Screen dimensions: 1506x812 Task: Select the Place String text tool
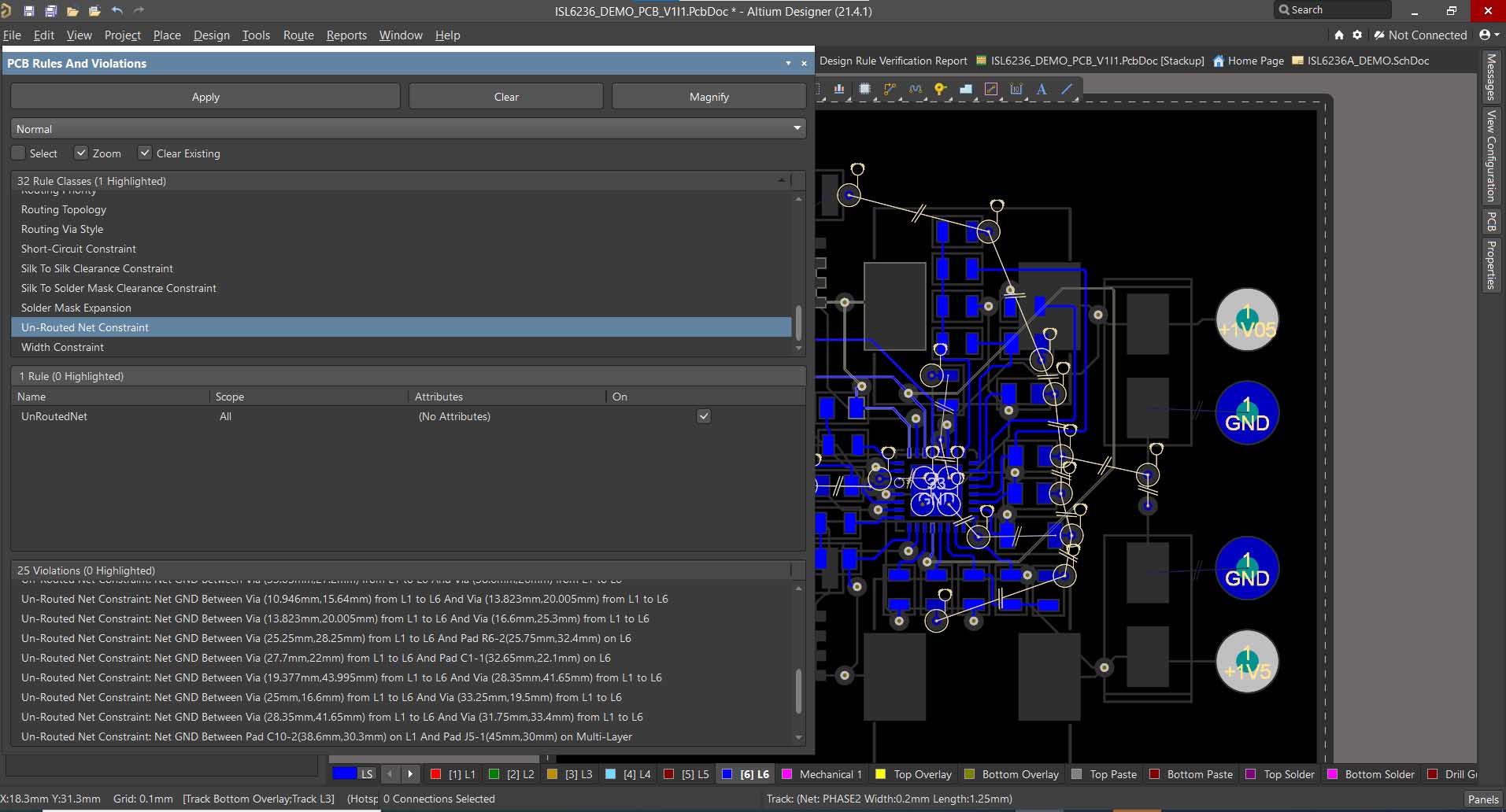1042,90
